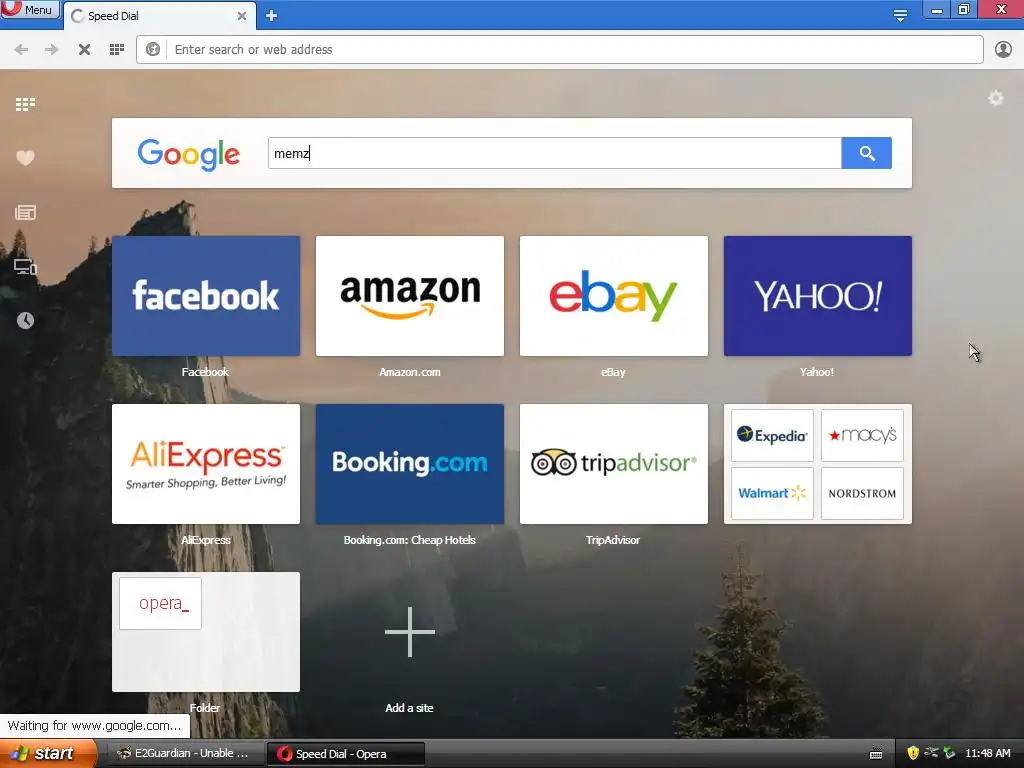Open the AliExpress speed dial tile
Viewport: 1024px width, 768px height.
pyautogui.click(x=206, y=464)
